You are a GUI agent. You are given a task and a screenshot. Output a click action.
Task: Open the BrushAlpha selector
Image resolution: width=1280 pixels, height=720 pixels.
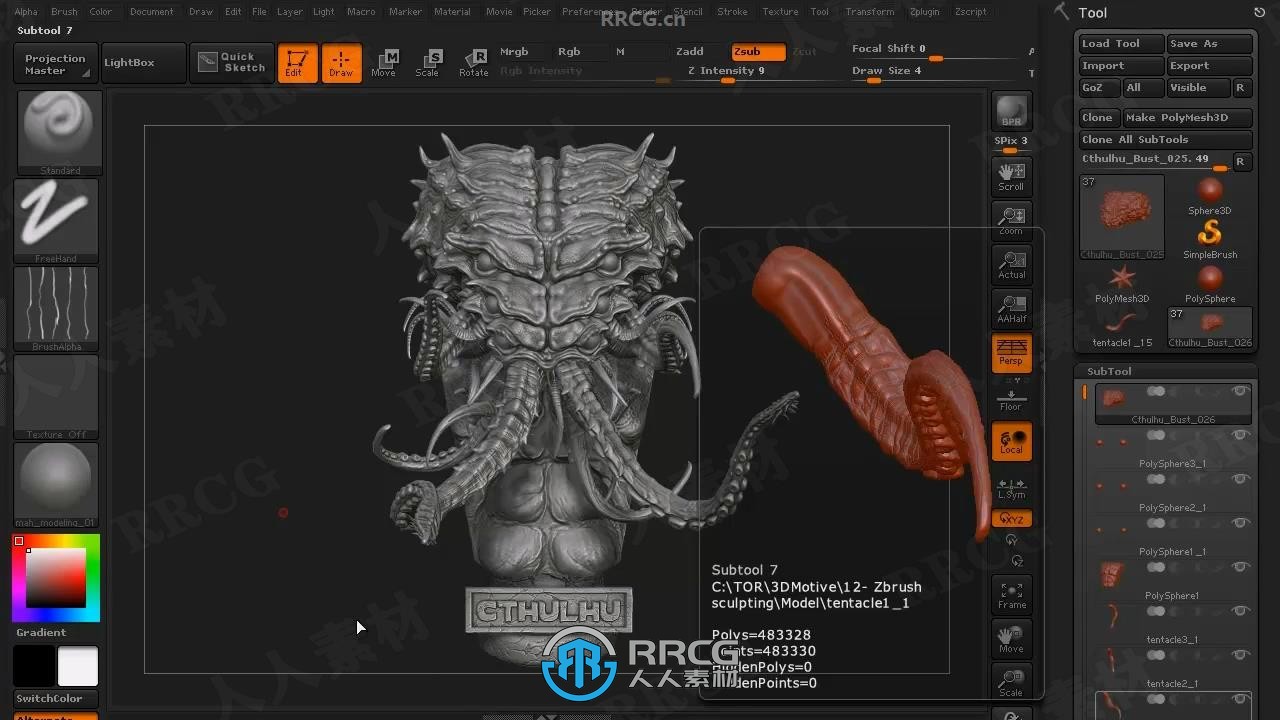(x=56, y=309)
